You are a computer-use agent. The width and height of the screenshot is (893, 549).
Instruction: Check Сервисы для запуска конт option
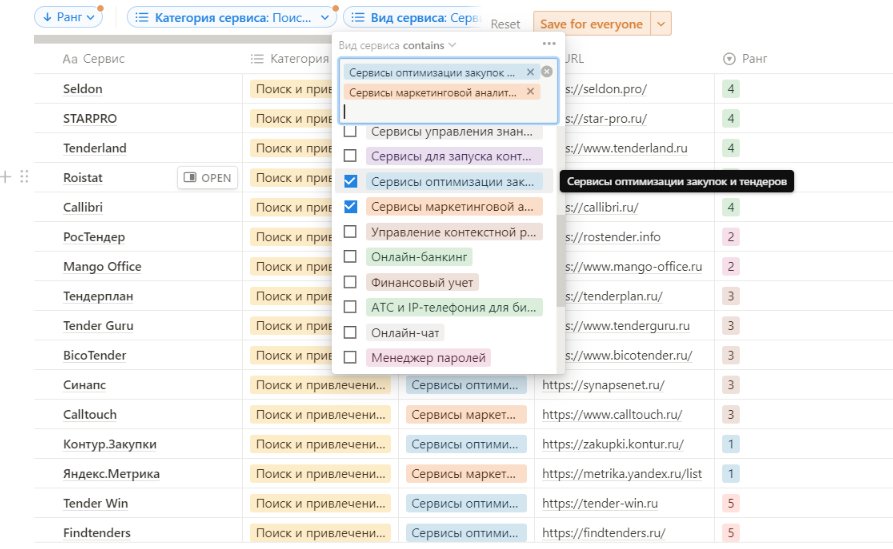tap(350, 155)
